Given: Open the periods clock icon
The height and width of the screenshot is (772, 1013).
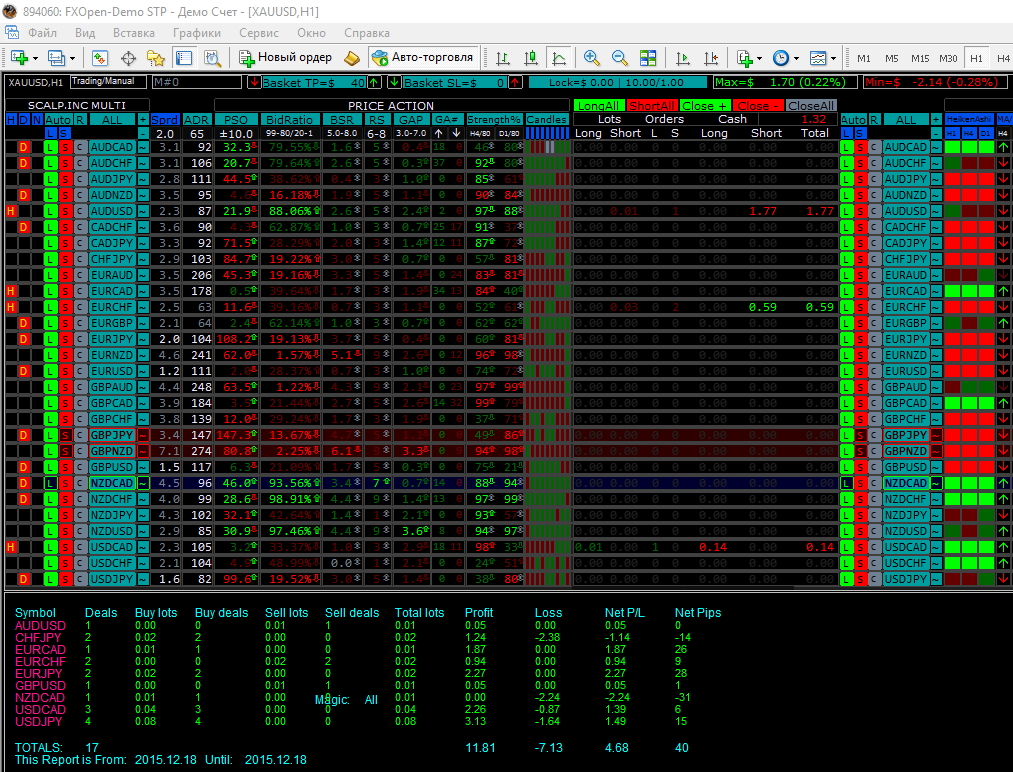Looking at the screenshot, I should click(x=781, y=58).
